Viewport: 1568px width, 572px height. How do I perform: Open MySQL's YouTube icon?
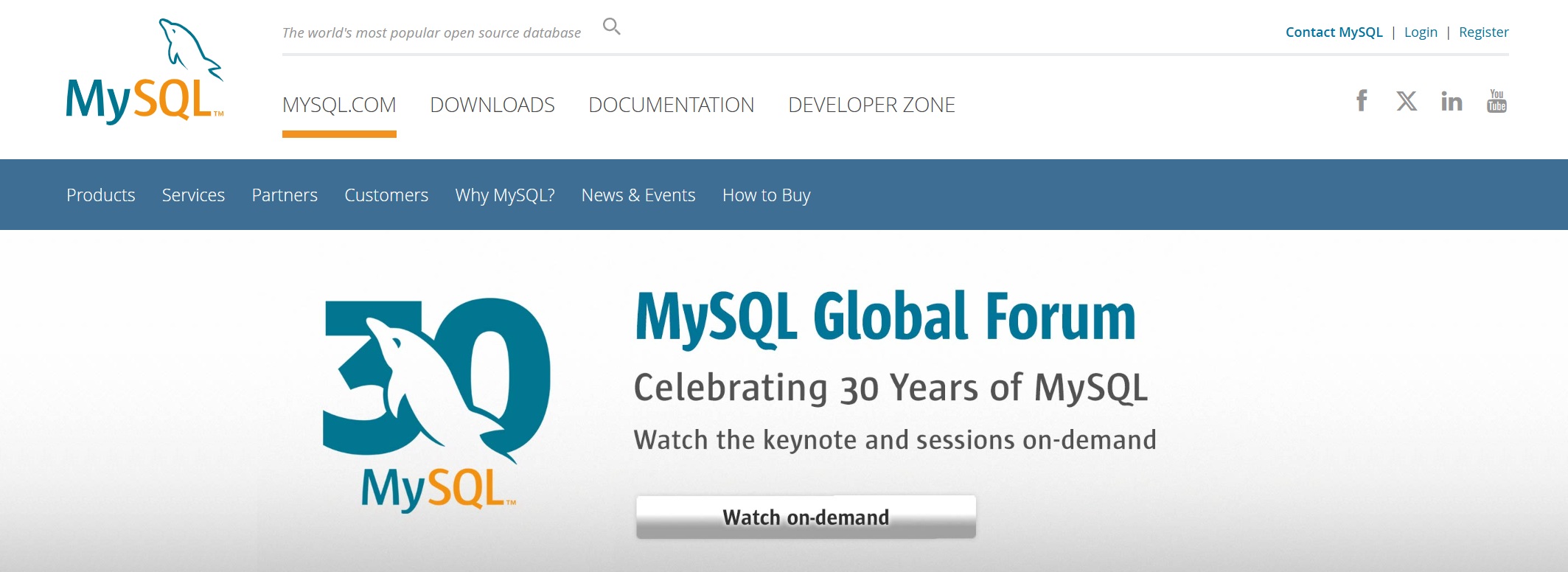pyautogui.click(x=1496, y=101)
